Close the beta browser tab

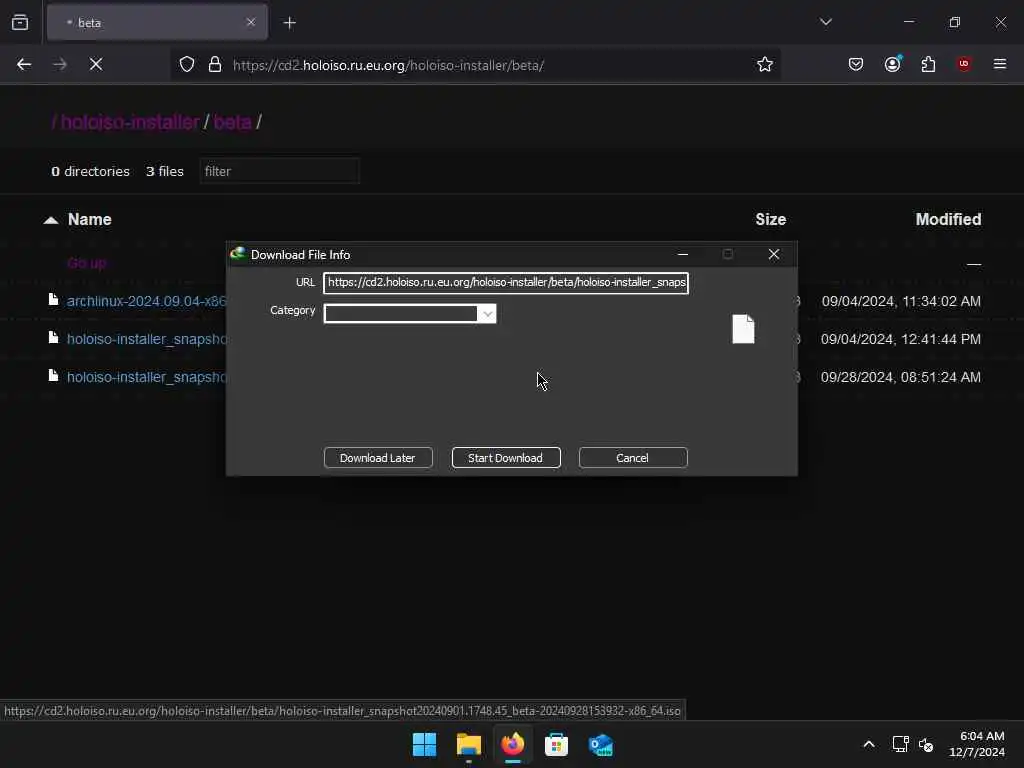[x=251, y=22]
